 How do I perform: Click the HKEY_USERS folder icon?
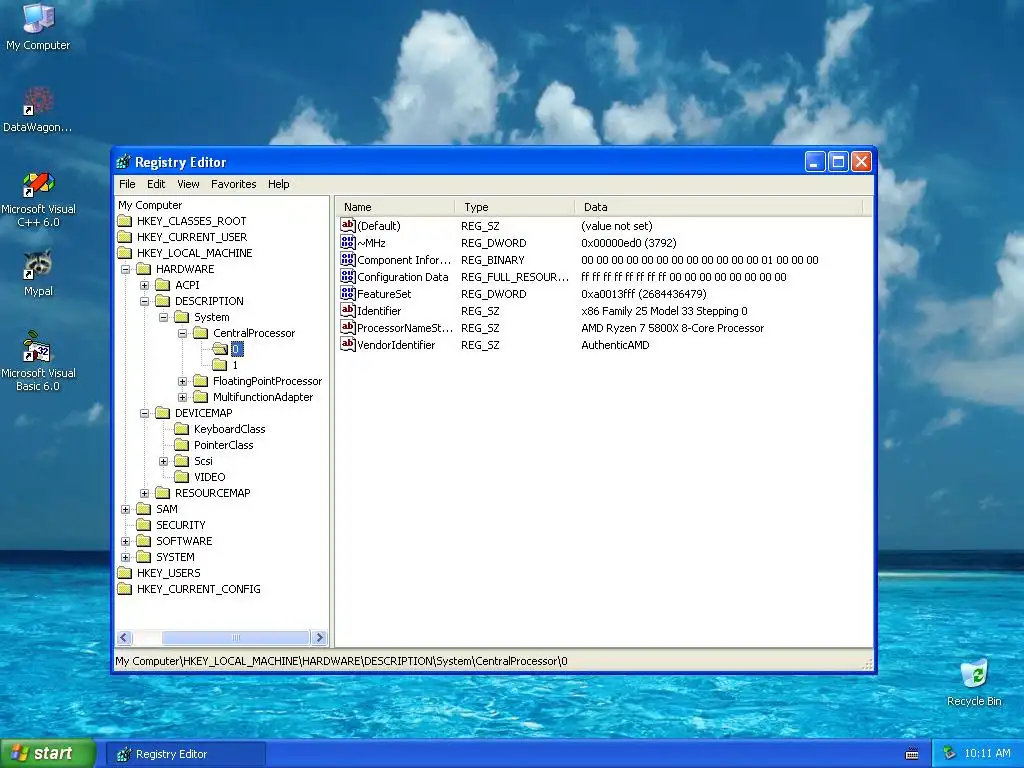125,573
